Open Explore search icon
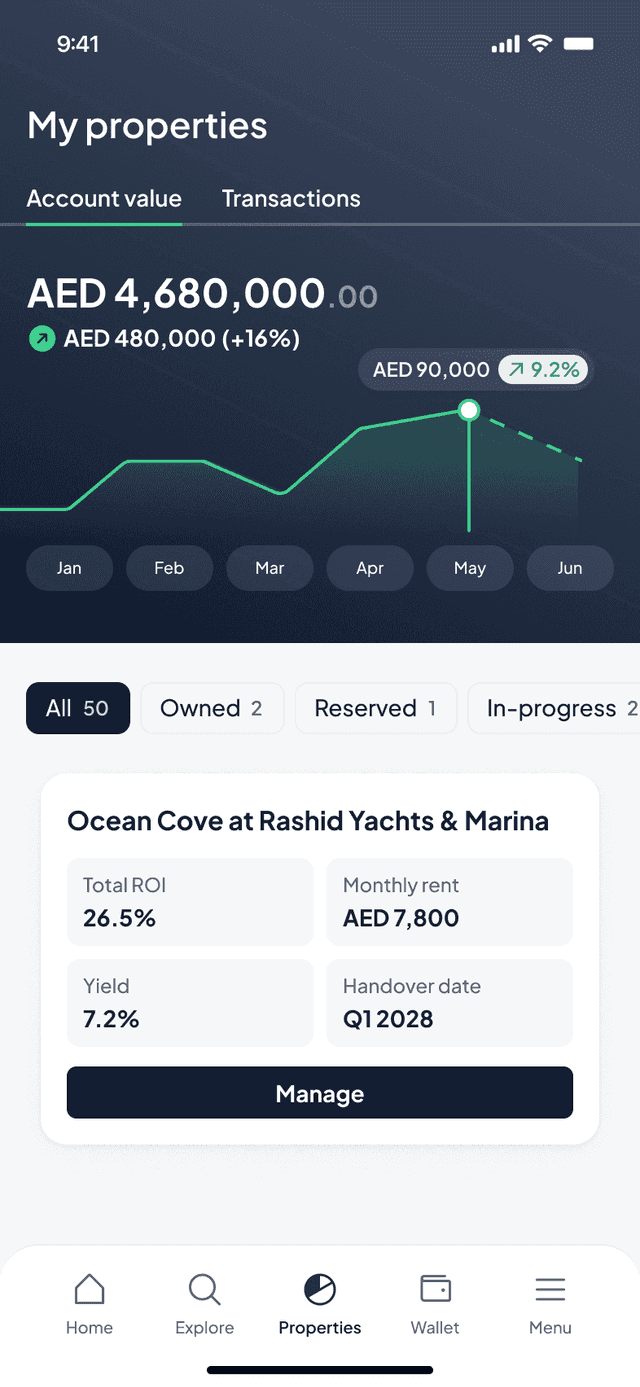640x1387 pixels. 204,1290
